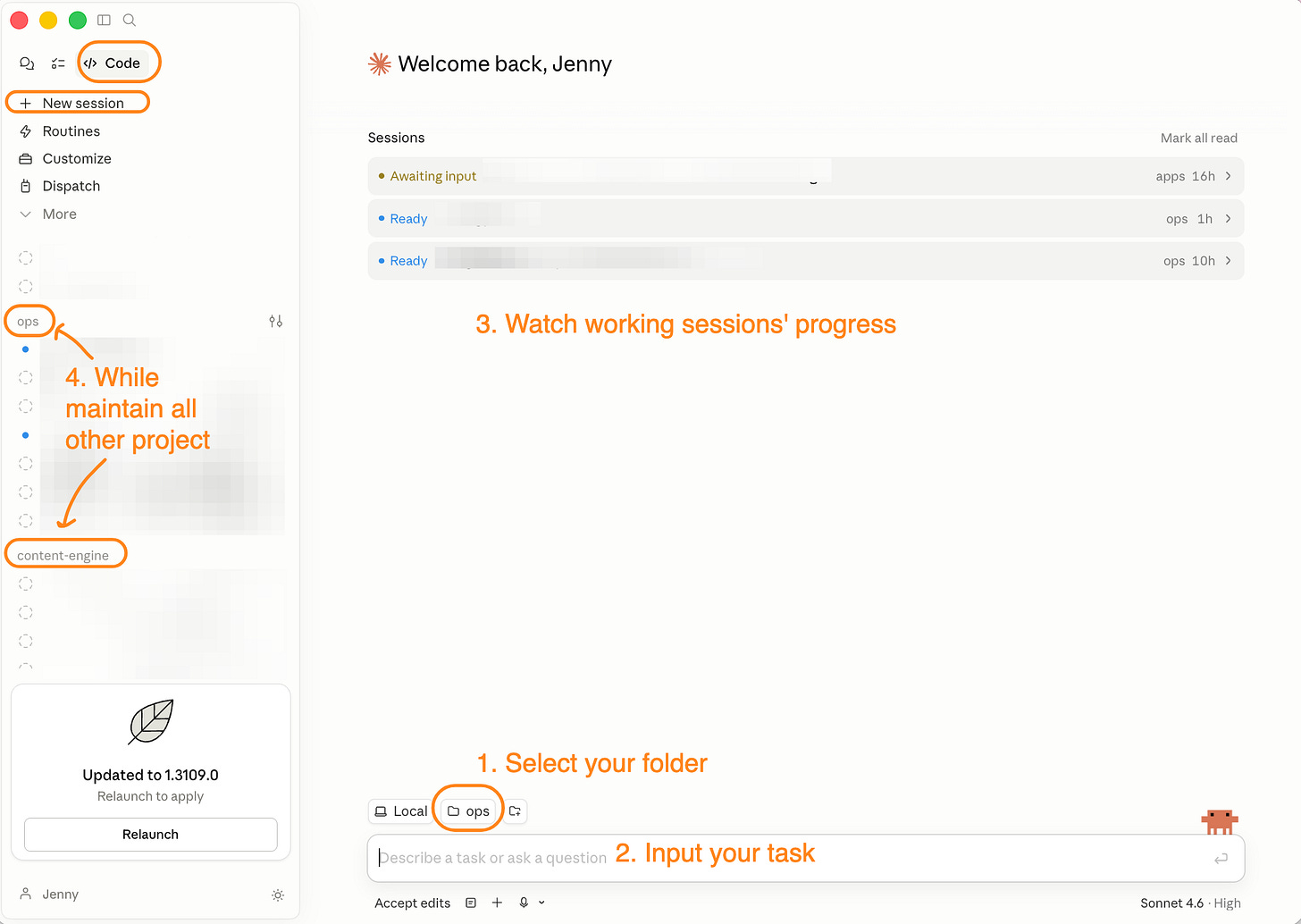The image size is (1301, 924).
Task: Click the plus attach icon below input
Action: [x=497, y=903]
